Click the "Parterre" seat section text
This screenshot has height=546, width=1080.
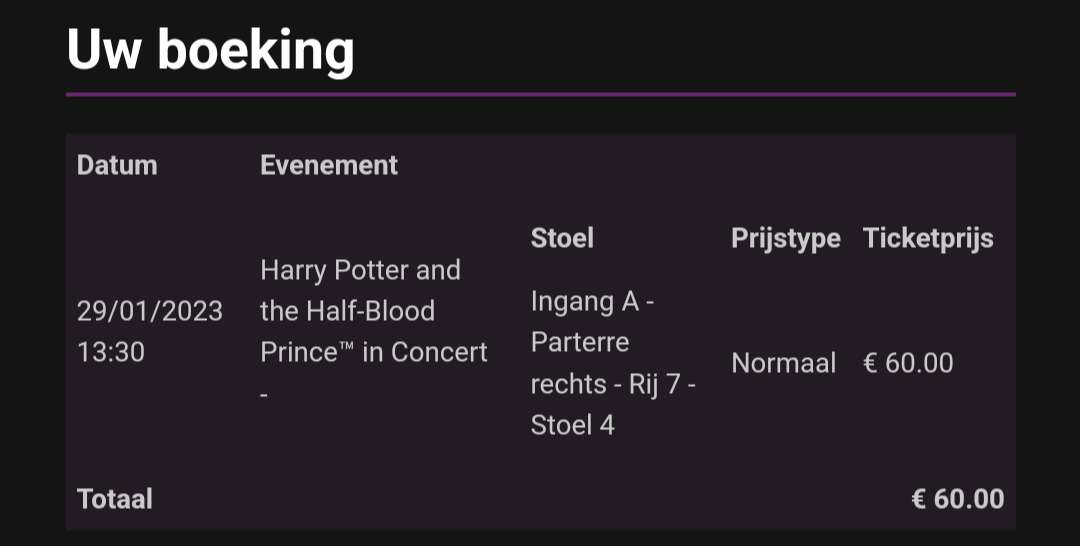(580, 342)
